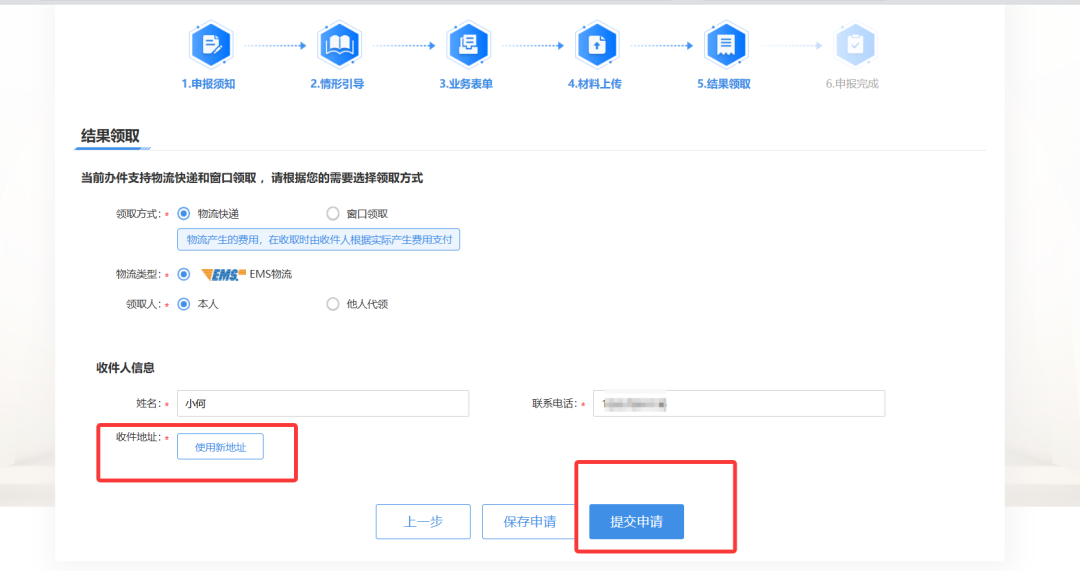The height and width of the screenshot is (571, 1080).
Task: Click 使用新地址 button
Action: 220,447
